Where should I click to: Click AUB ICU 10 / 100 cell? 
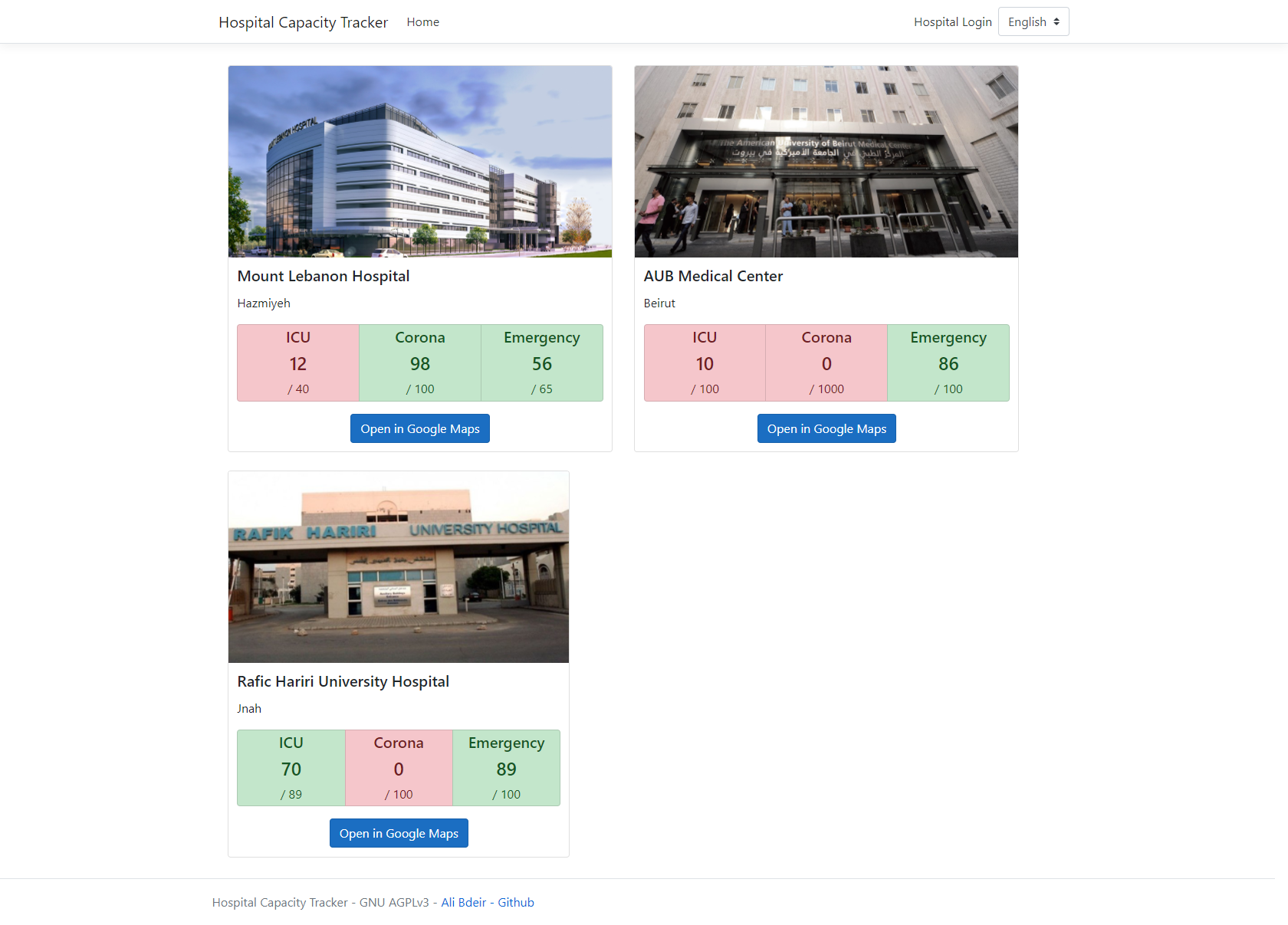pyautogui.click(x=705, y=362)
